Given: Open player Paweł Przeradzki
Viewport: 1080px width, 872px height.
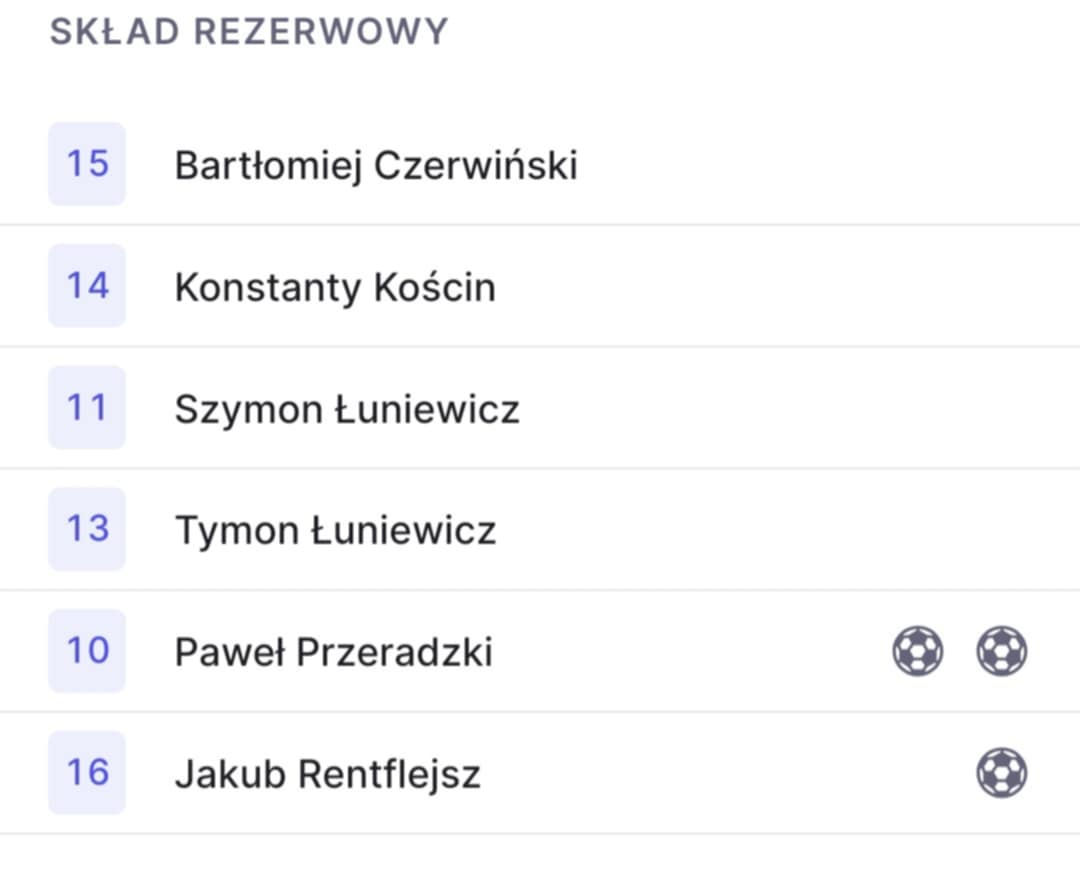Looking at the screenshot, I should point(334,652).
